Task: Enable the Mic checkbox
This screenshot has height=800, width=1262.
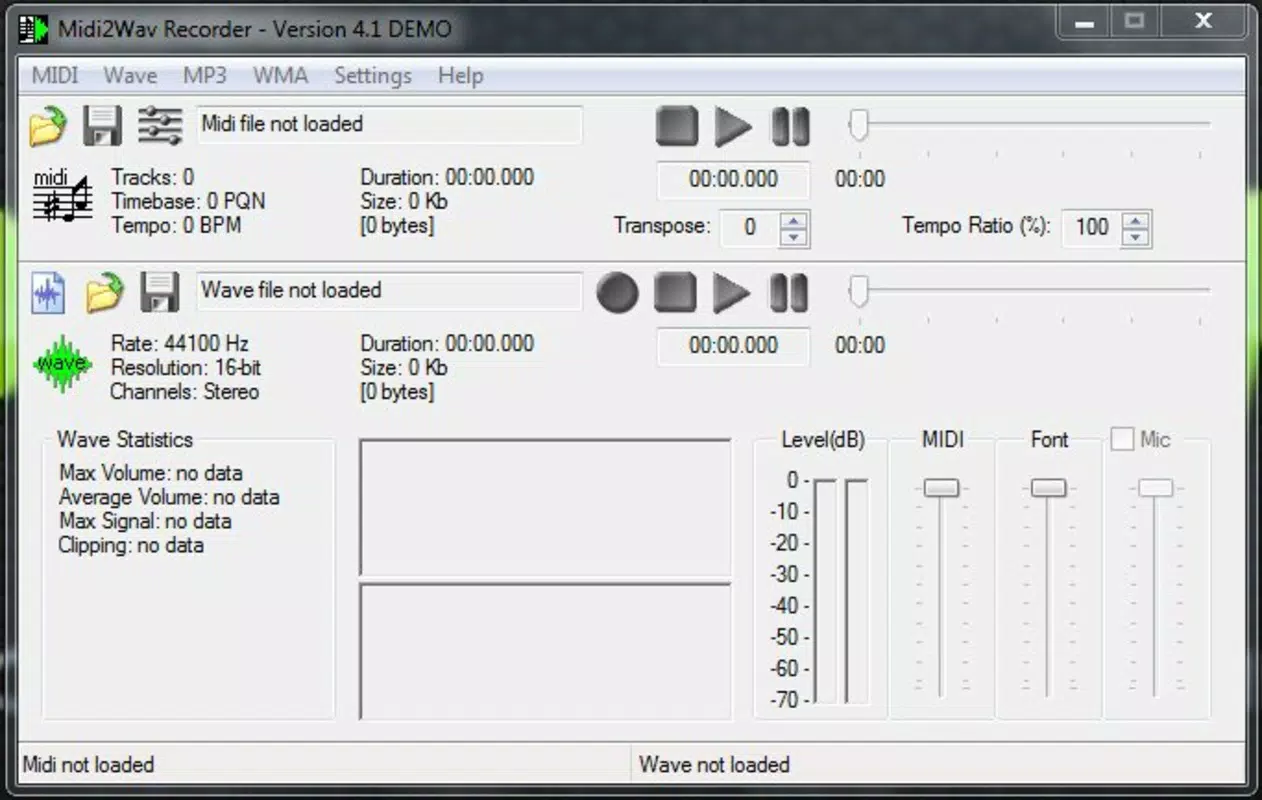Action: [1123, 439]
